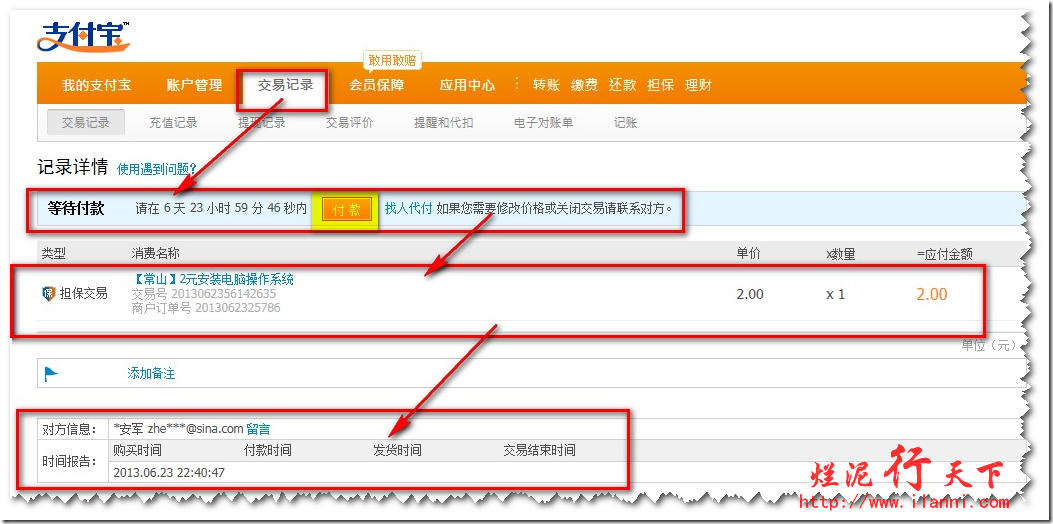Click the 单价 column header
Image resolution: width=1053 pixels, height=524 pixels.
(x=749, y=253)
